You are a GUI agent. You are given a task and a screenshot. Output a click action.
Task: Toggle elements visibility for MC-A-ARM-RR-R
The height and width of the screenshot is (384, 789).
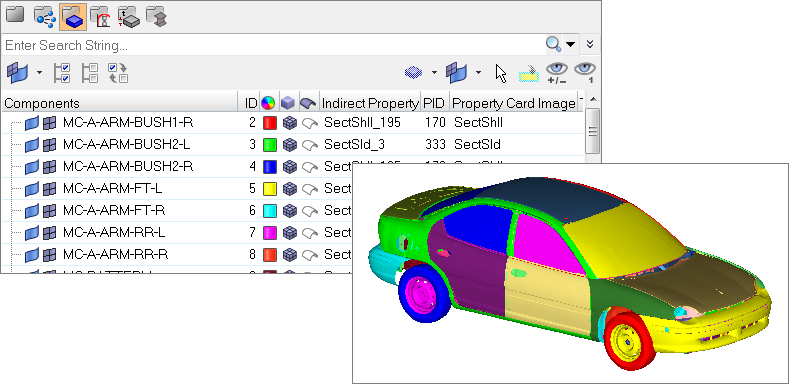tap(49, 255)
